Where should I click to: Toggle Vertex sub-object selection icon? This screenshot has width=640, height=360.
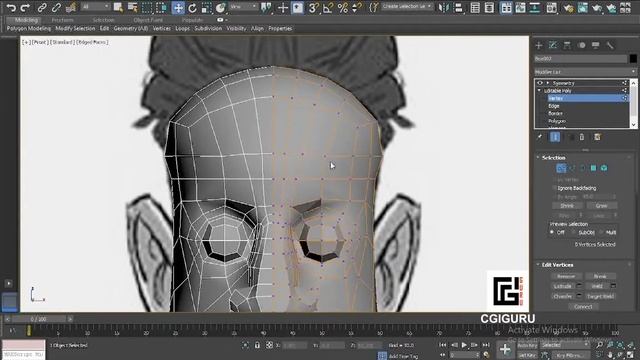click(x=561, y=168)
